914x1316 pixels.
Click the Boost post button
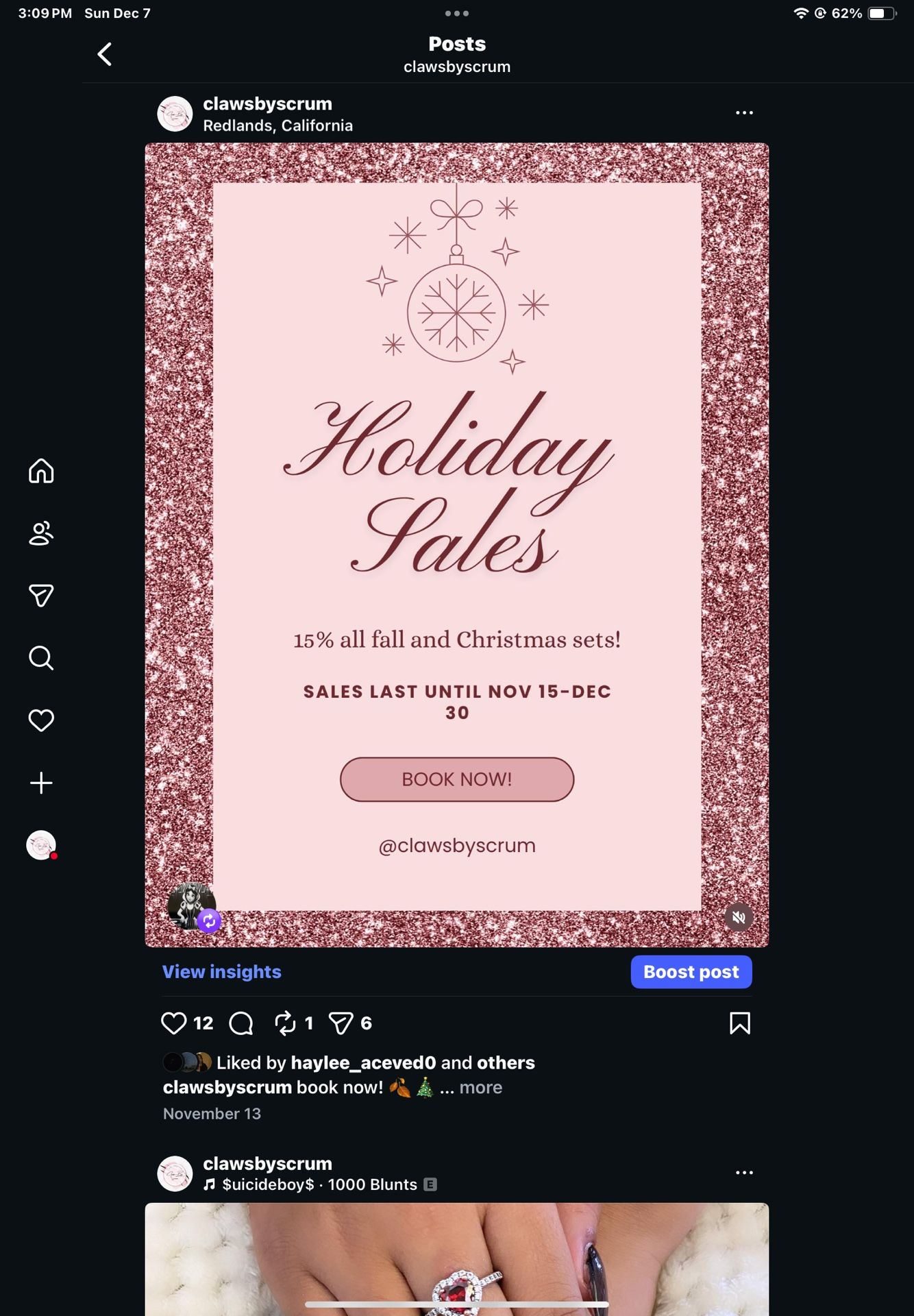pyautogui.click(x=691, y=972)
